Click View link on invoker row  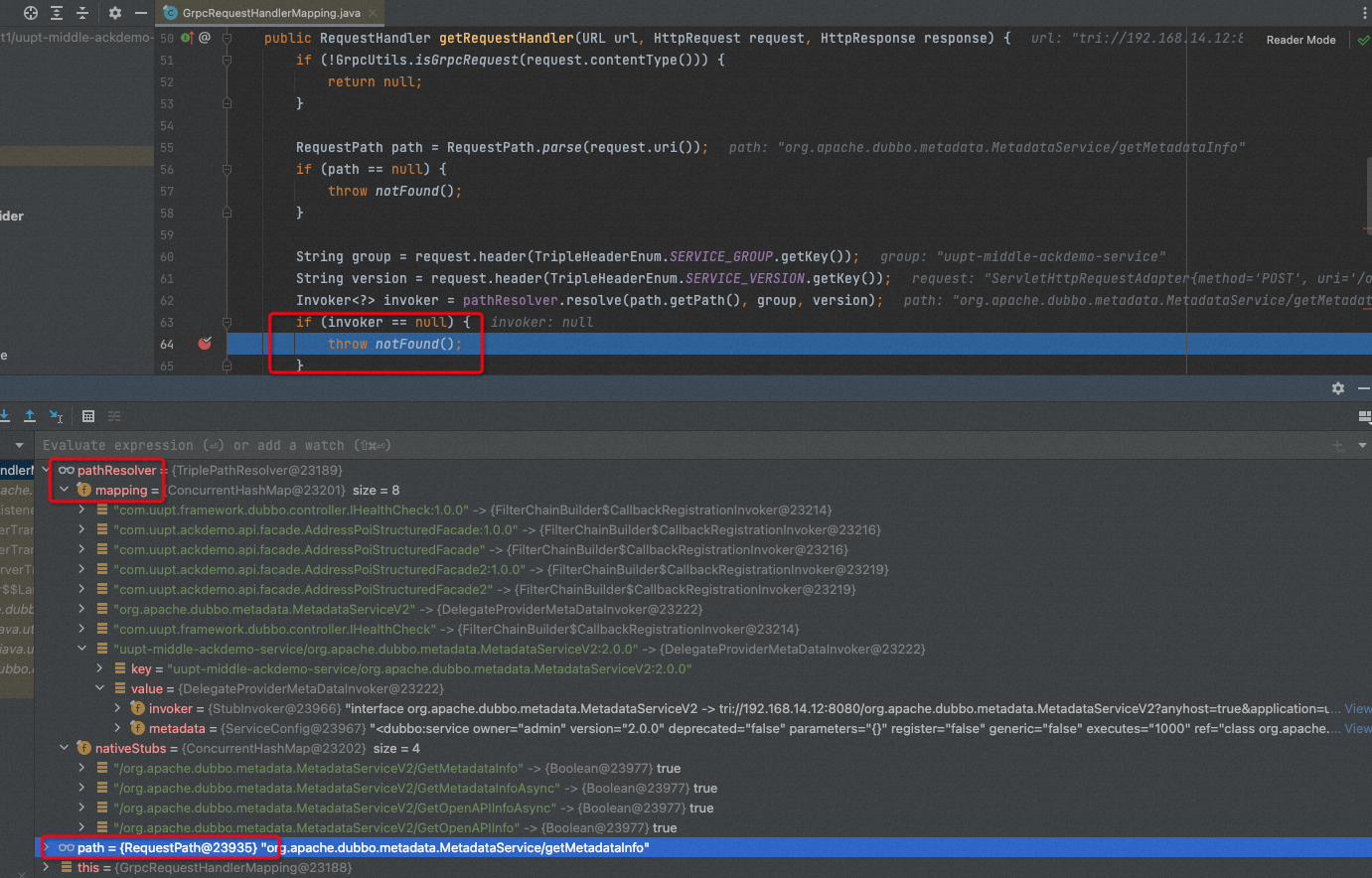(x=1357, y=708)
